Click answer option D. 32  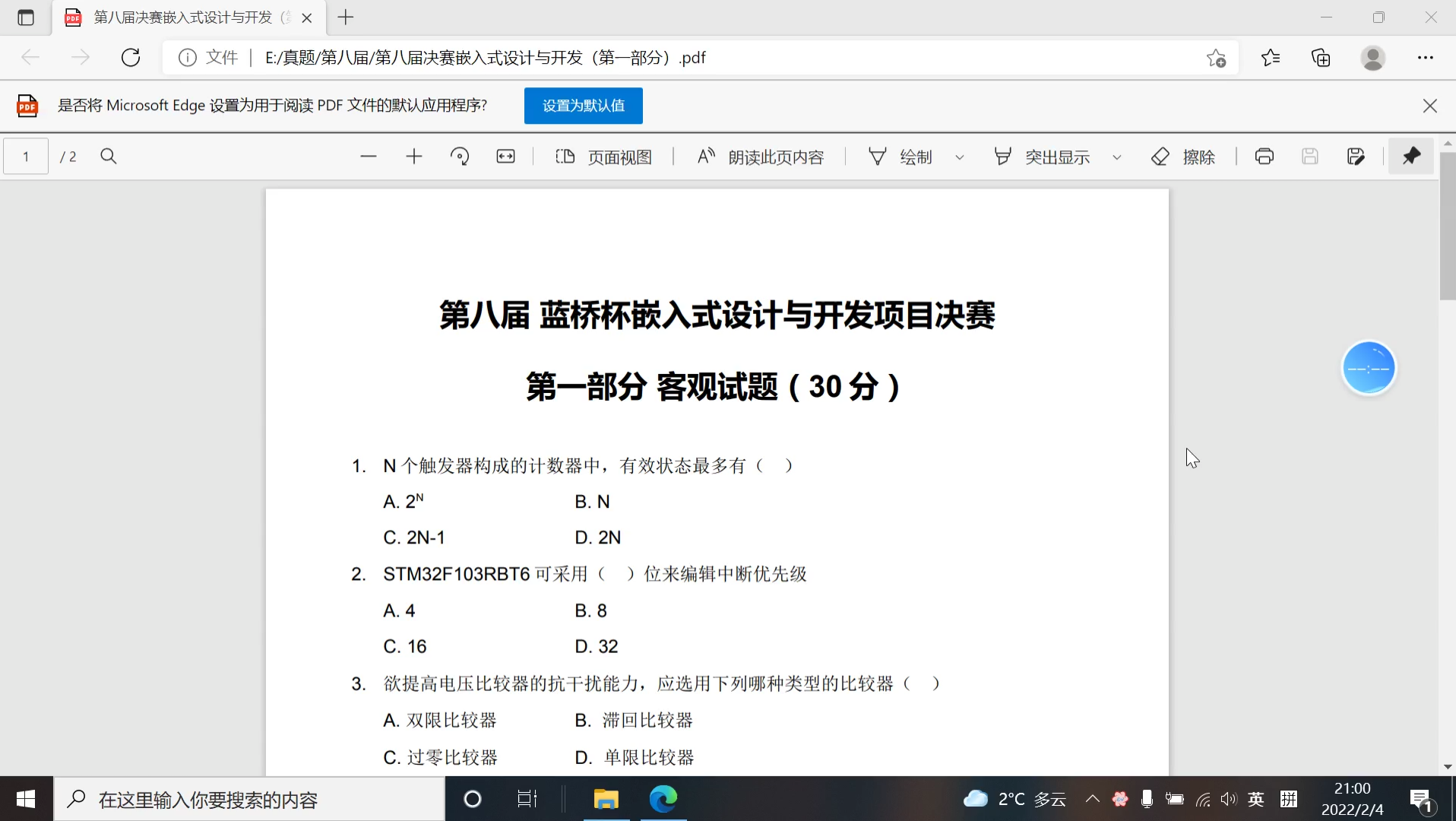[597, 646]
